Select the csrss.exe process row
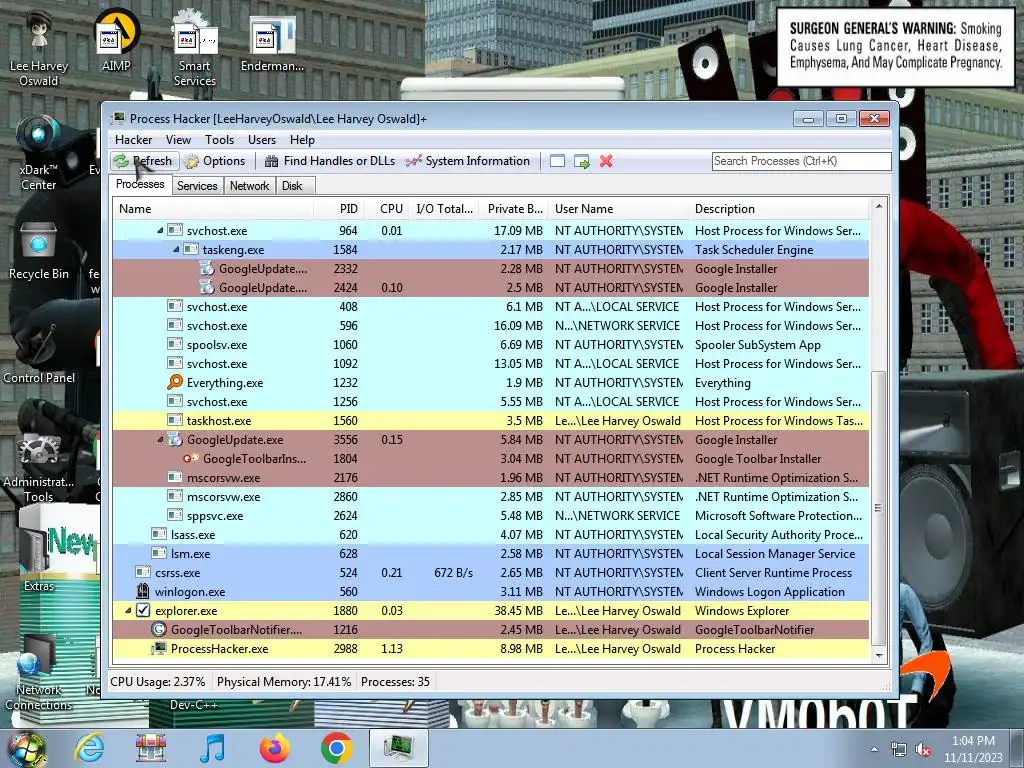Image resolution: width=1024 pixels, height=768 pixels. point(491,573)
